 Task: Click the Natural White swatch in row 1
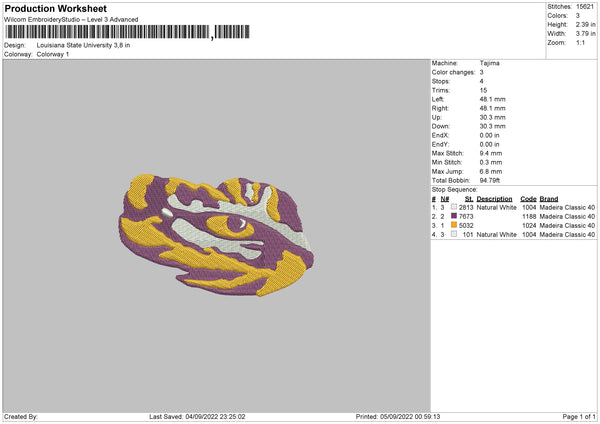454,207
